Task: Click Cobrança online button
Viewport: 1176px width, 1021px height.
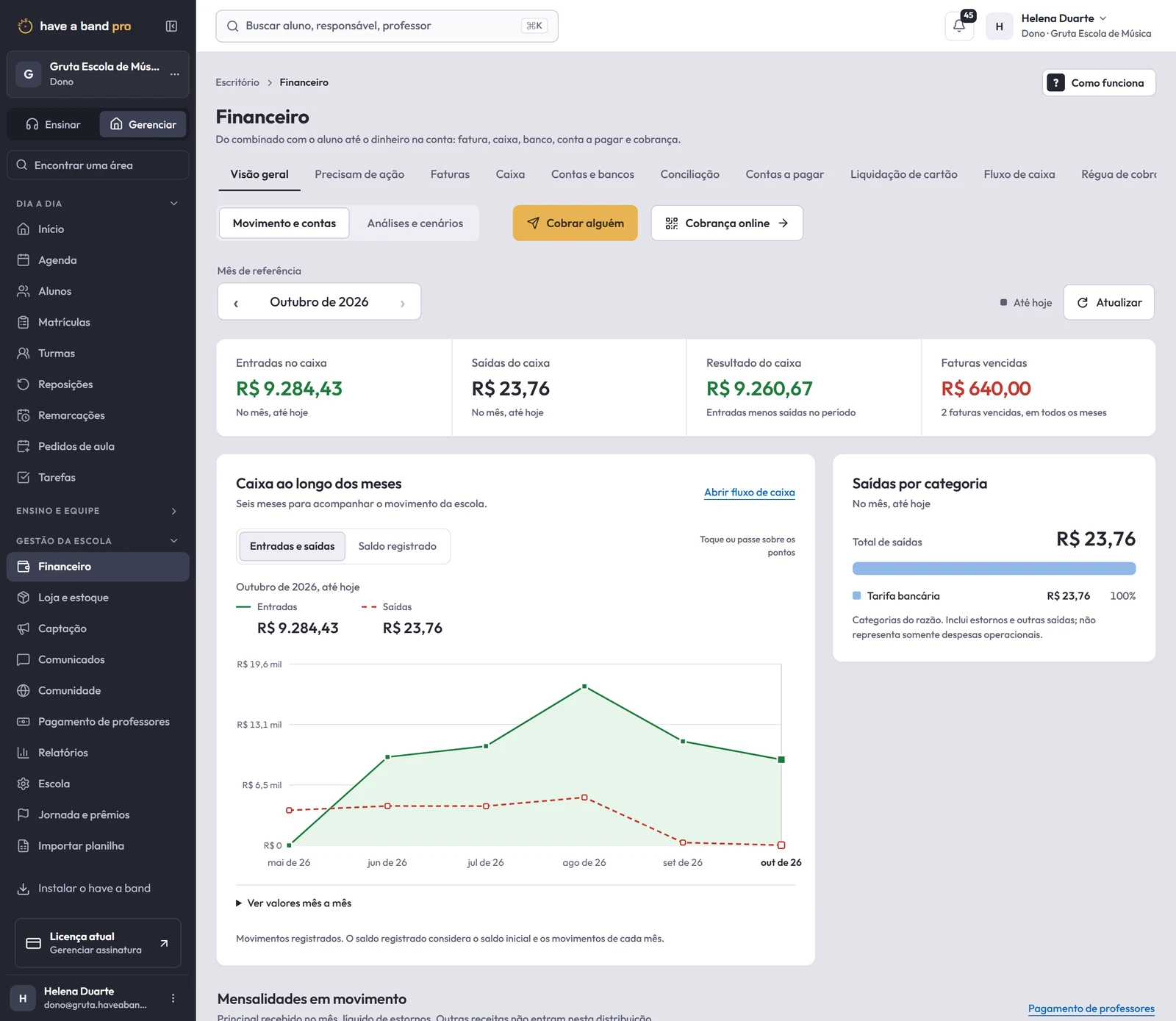Action: click(726, 223)
